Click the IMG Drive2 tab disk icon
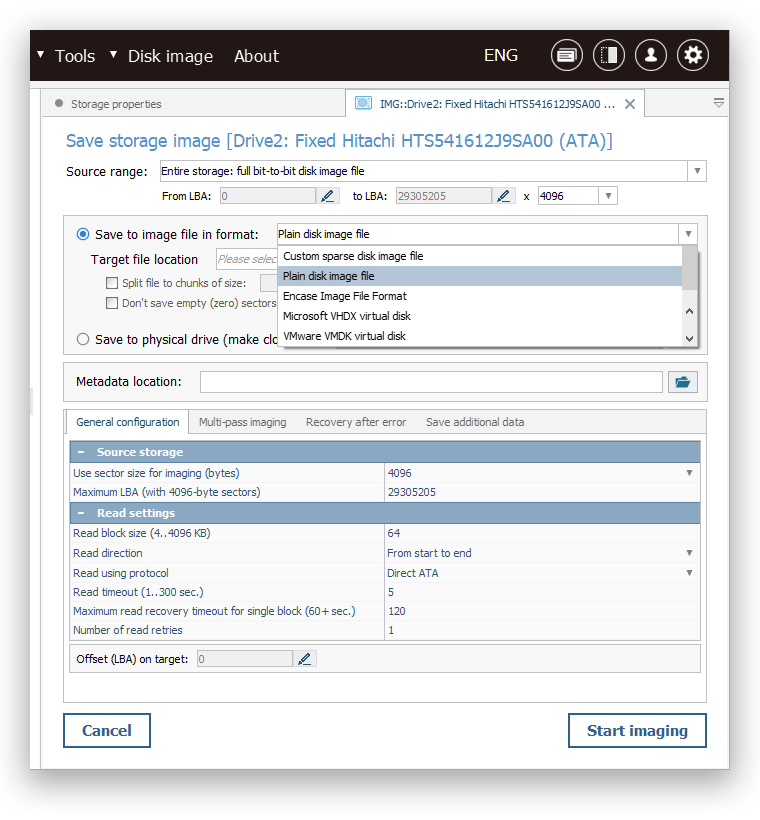This screenshot has width=760, height=820. 363,103
